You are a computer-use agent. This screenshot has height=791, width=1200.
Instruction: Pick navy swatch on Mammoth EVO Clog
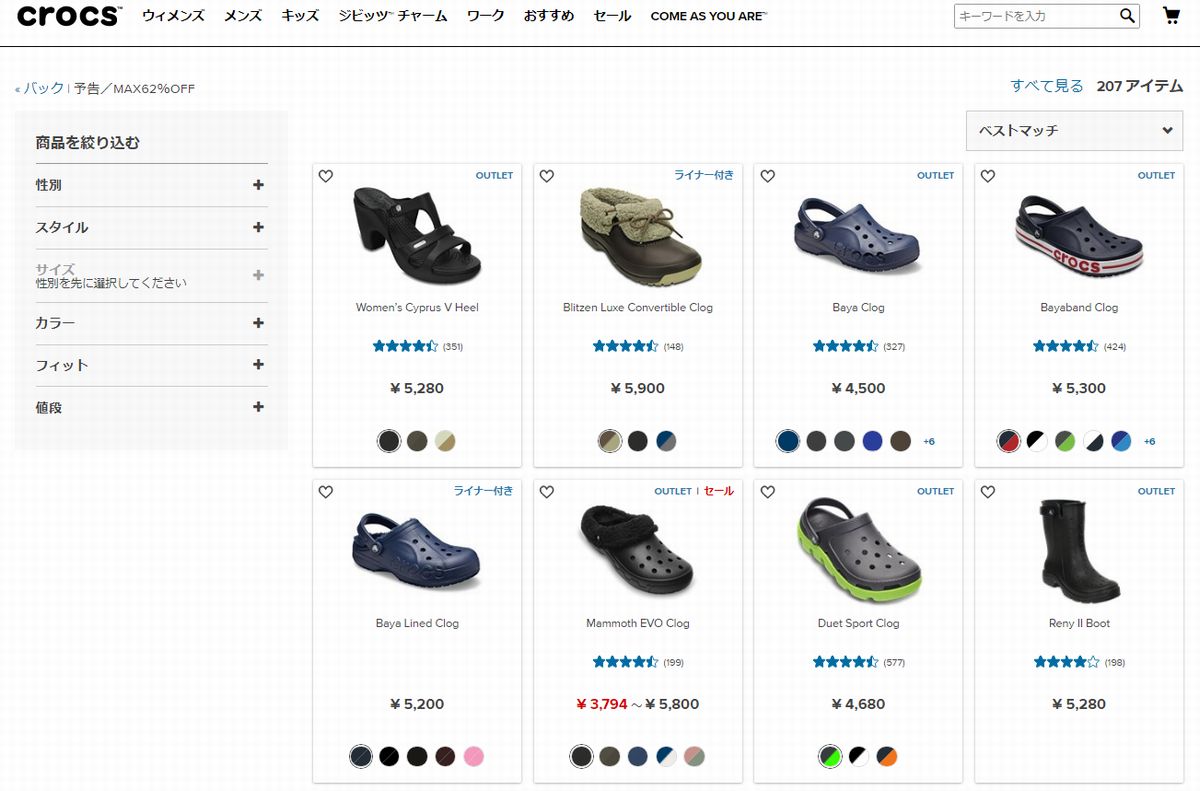click(x=638, y=757)
